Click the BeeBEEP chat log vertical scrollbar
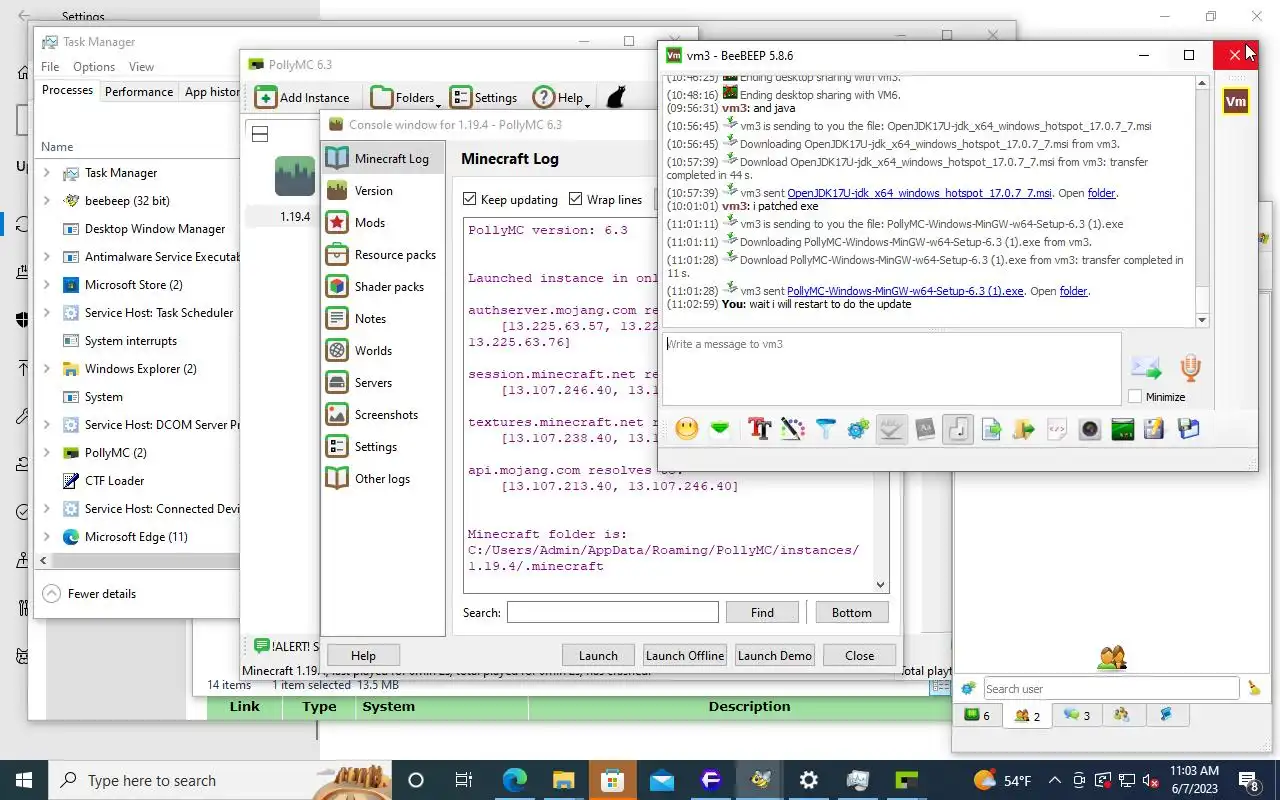Image resolution: width=1280 pixels, height=800 pixels. (1203, 200)
